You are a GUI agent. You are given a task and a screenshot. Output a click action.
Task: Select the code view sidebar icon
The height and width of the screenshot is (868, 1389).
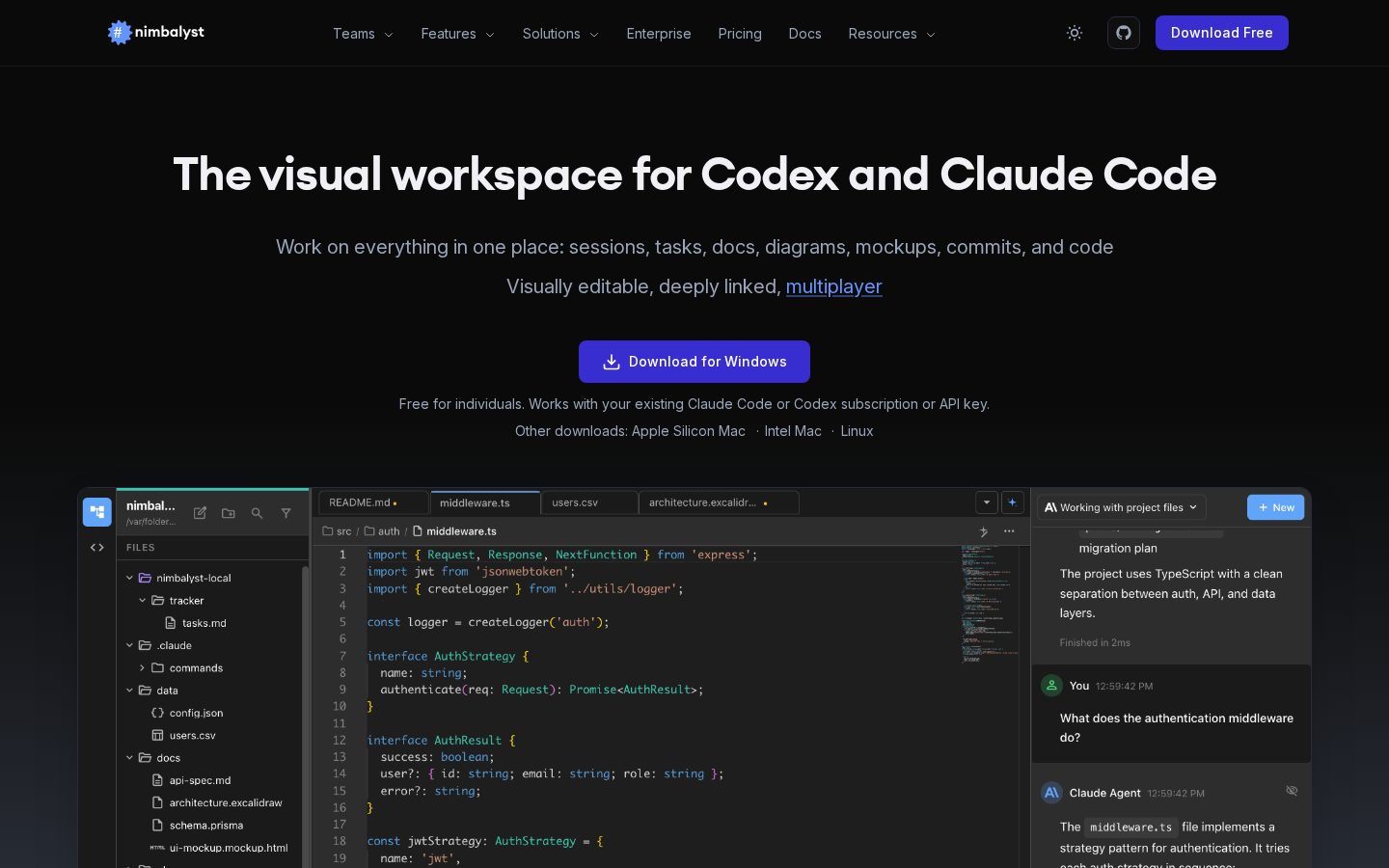[x=97, y=547]
